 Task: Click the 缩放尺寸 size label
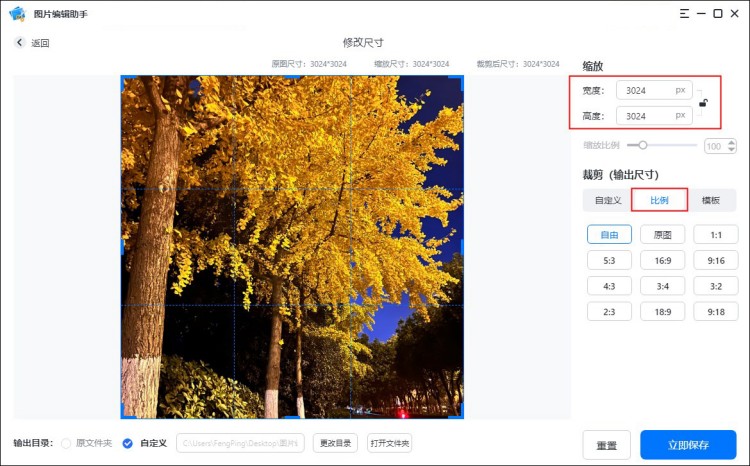412,64
